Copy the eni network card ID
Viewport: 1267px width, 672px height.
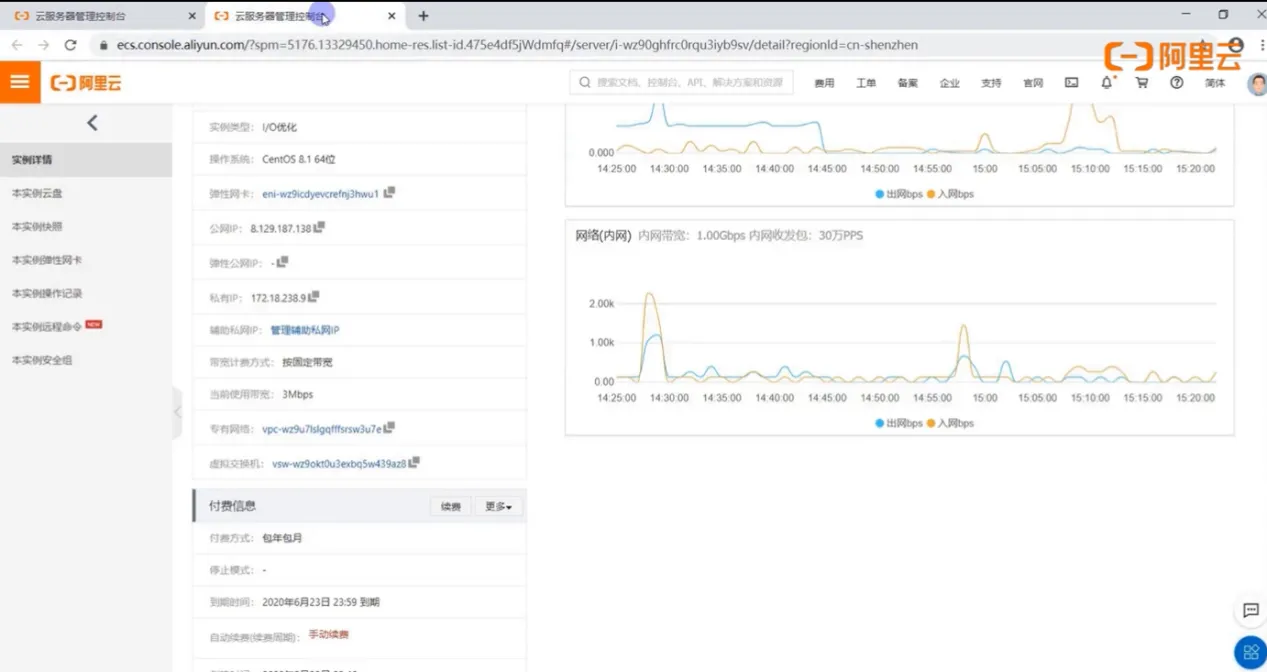389,192
